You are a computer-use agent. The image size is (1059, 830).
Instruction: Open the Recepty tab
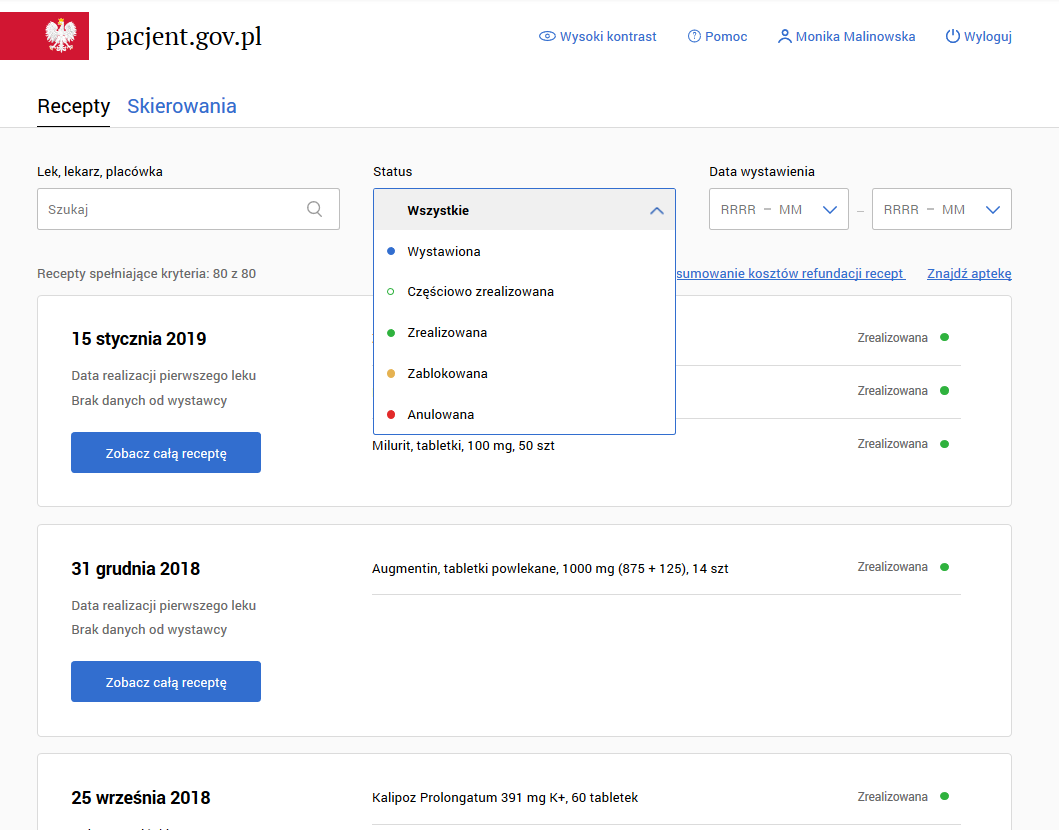pos(73,106)
